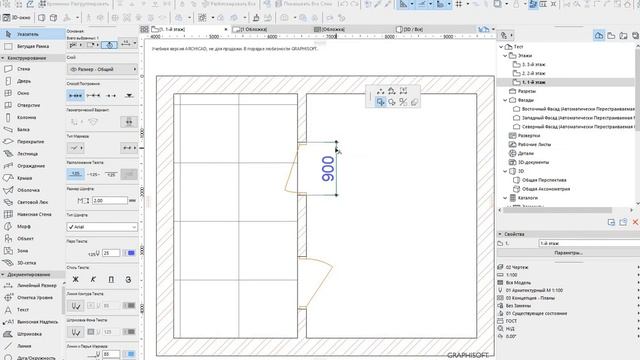This screenshot has width=640, height=360.
Task: Open Project Map view in navigator header
Action: click(x=599, y=36)
